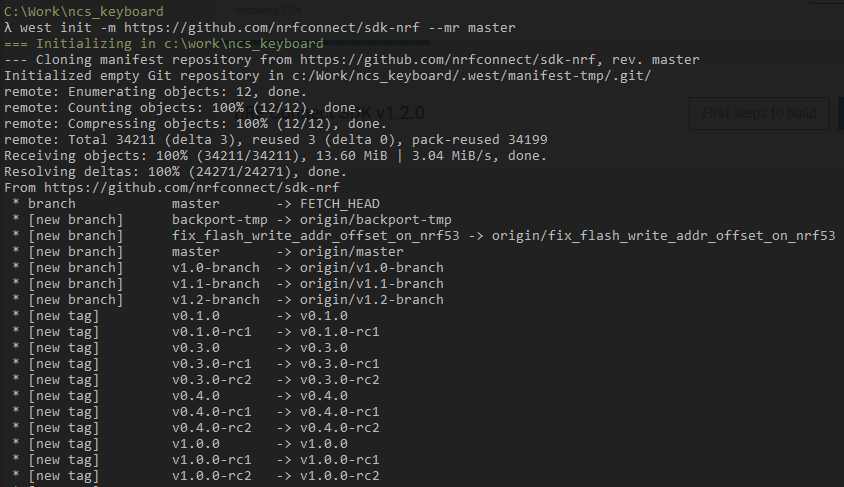844x487 pixels.
Task: Click the '[new tag]' label for v0.1.0-rc1
Action: [x=64, y=332]
